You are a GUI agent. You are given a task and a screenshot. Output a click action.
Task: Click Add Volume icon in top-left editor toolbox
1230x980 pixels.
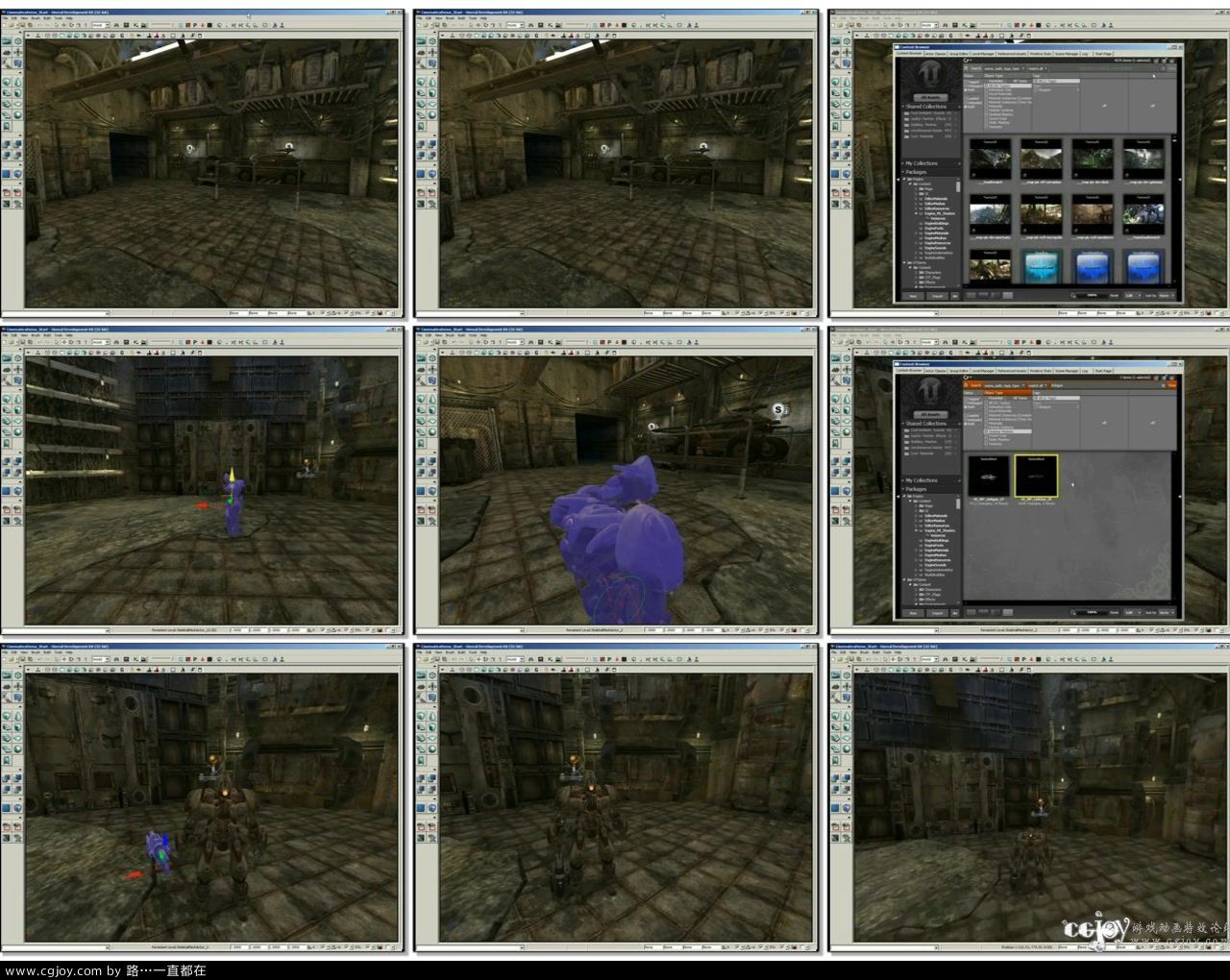[18, 174]
